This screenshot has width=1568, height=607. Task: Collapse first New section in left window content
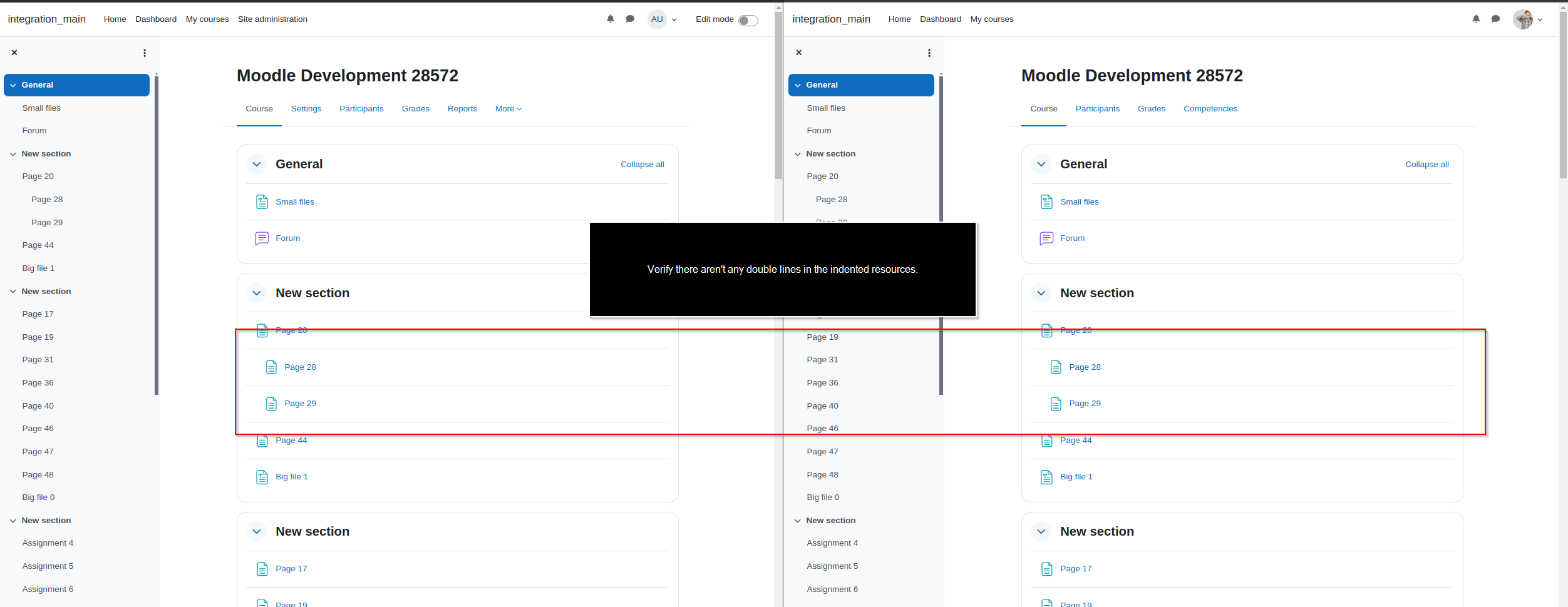point(257,293)
